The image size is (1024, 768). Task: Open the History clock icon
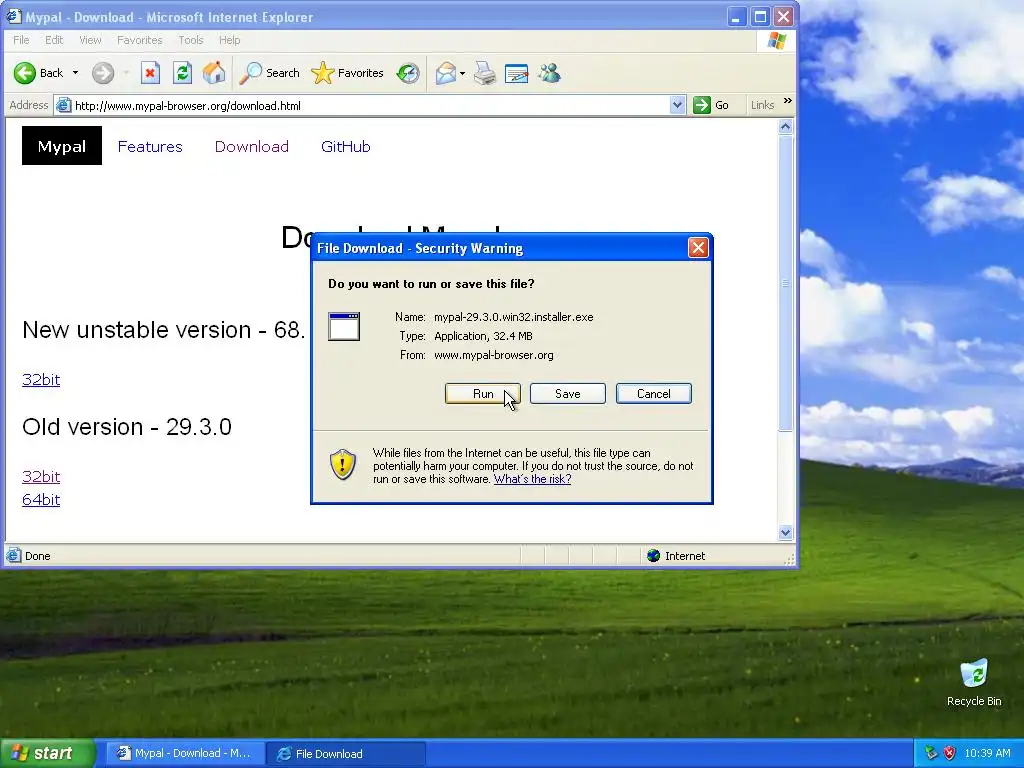(408, 73)
